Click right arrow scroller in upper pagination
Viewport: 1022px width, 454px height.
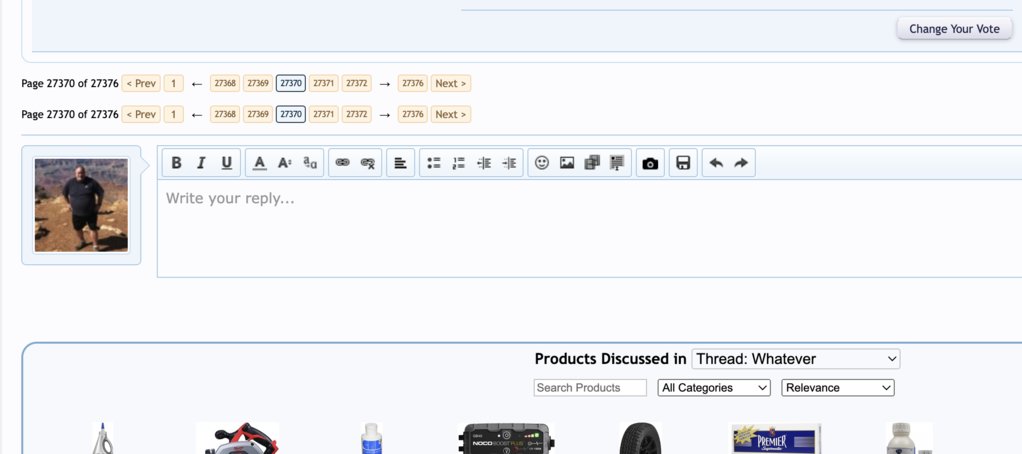385,84
